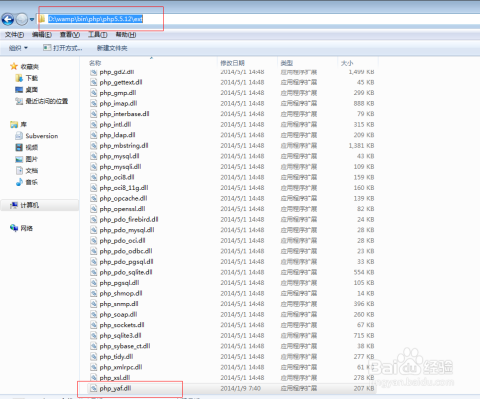Click the 1,381 KB size cell
This screenshot has height=399, width=480.
(361, 146)
